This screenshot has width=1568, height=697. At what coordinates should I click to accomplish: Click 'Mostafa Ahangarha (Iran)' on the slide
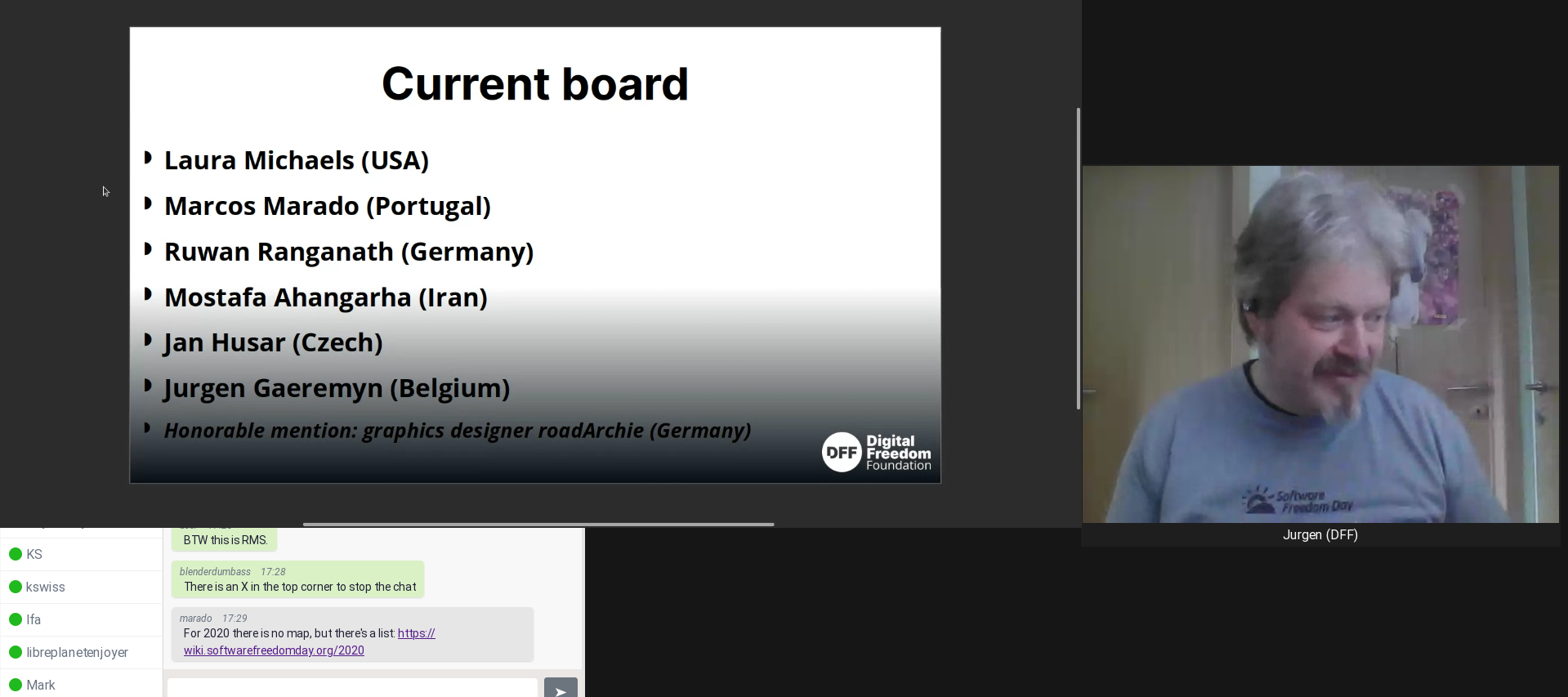click(x=326, y=297)
